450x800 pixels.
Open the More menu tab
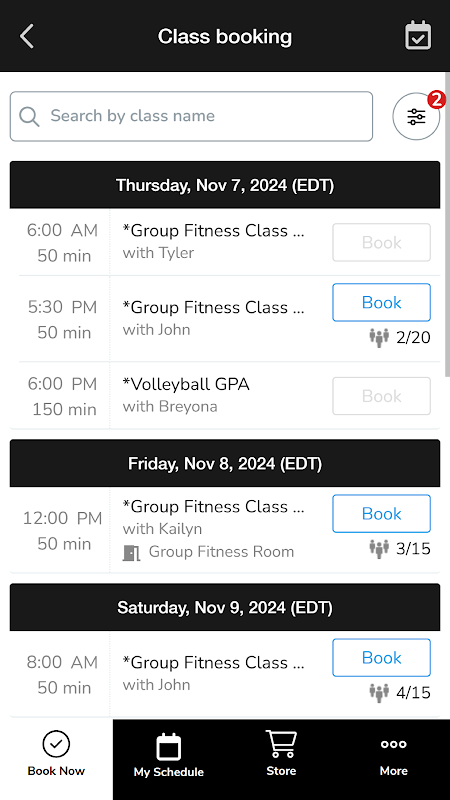[393, 753]
